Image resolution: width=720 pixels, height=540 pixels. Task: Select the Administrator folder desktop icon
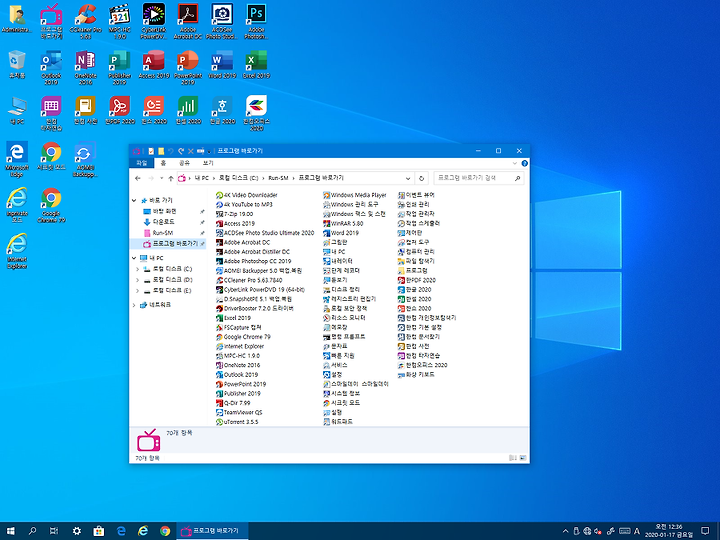pos(17,18)
